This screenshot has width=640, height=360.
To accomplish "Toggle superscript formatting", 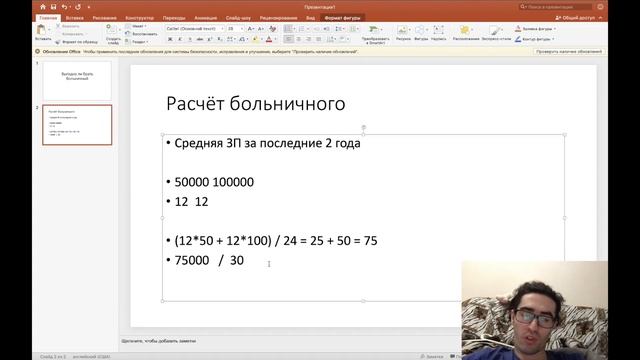I will tap(210, 39).
